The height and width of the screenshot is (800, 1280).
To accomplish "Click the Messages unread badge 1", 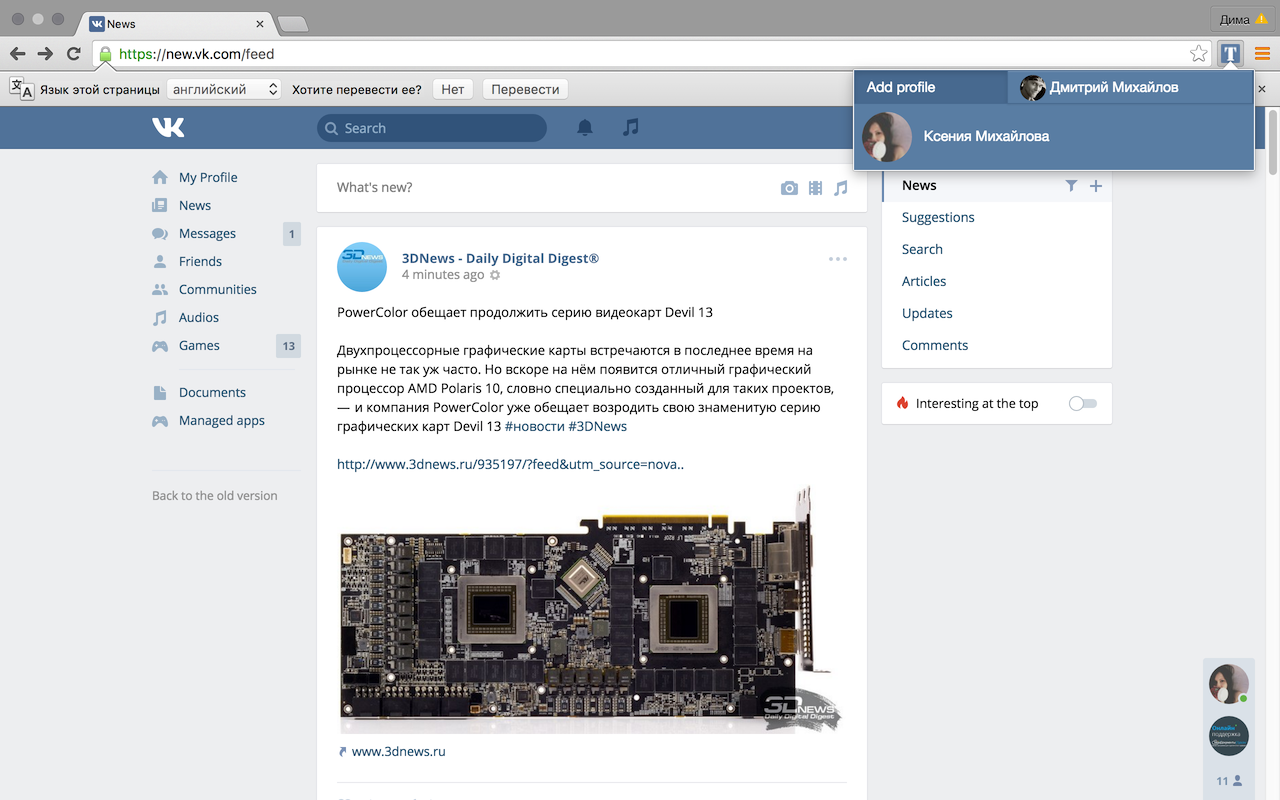I will [292, 234].
